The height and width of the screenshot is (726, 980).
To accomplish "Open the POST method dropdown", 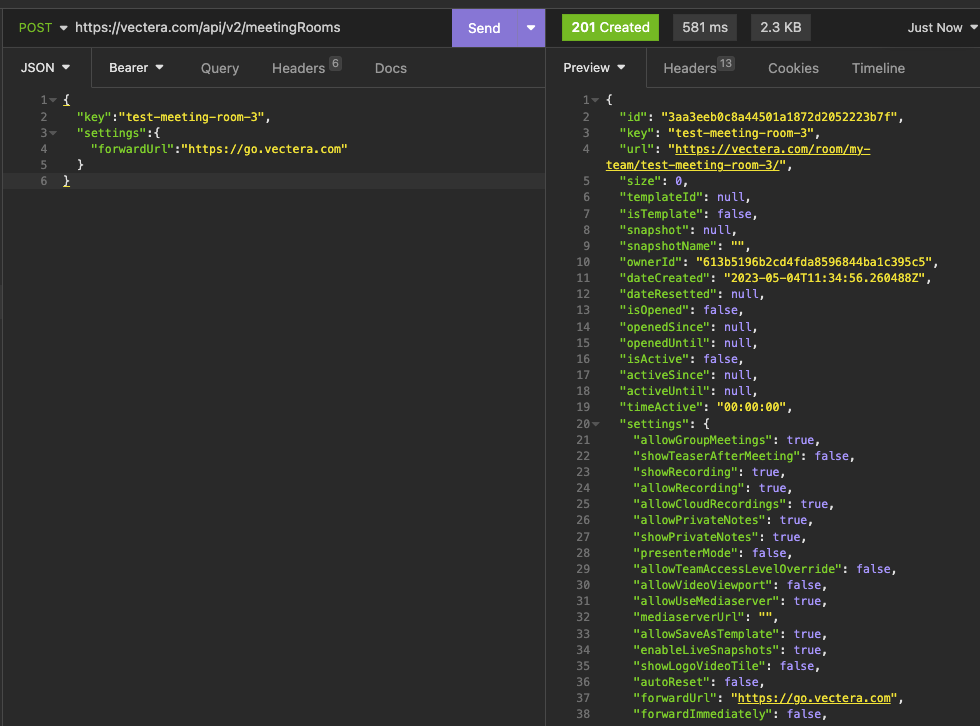I will coord(42,27).
